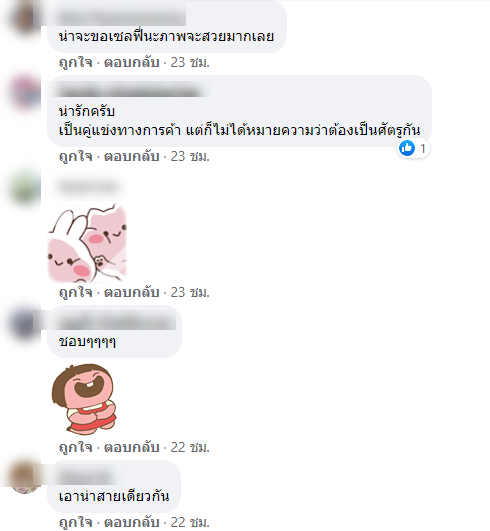This screenshot has width=490, height=531.
Task: Open the first commenter's profile picture
Action: [x=25, y=18]
